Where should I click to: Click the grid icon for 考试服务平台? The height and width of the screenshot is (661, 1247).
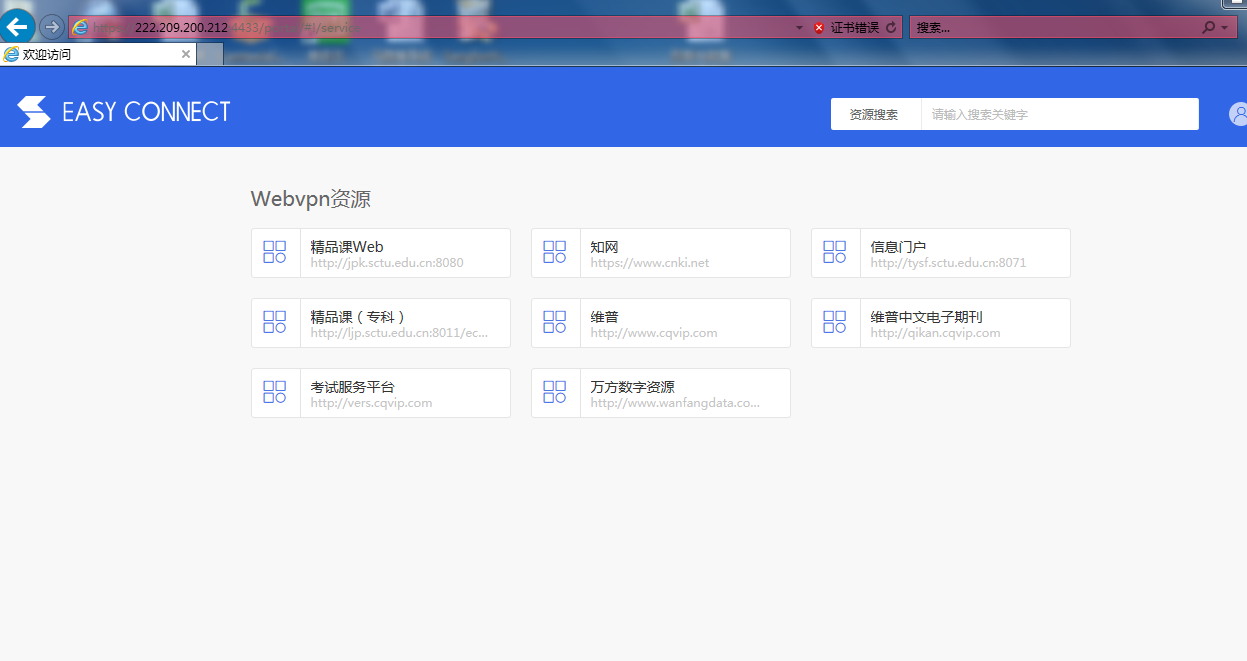275,392
